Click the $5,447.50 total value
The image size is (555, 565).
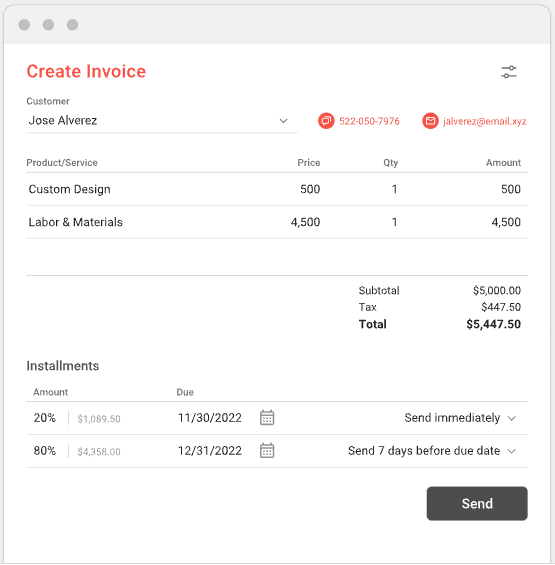tap(493, 324)
